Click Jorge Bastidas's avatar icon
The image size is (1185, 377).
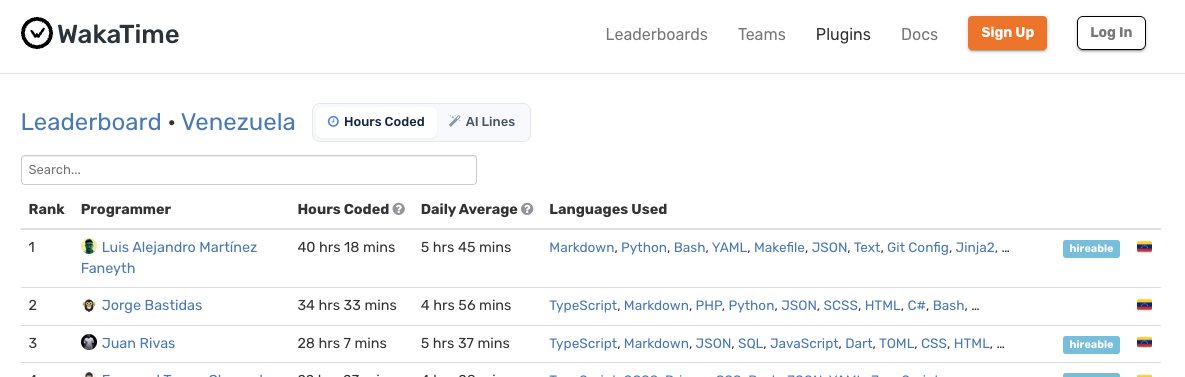(x=88, y=305)
